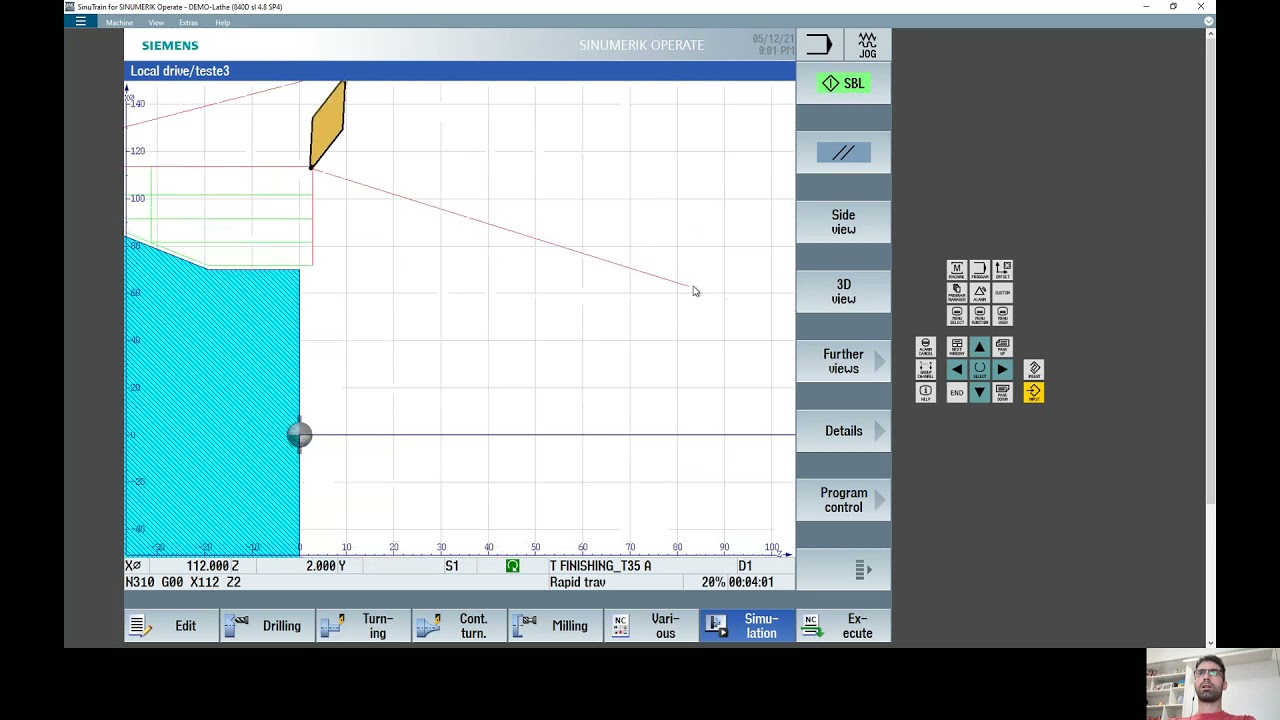Click the up arrow cursor key

(x=980, y=347)
